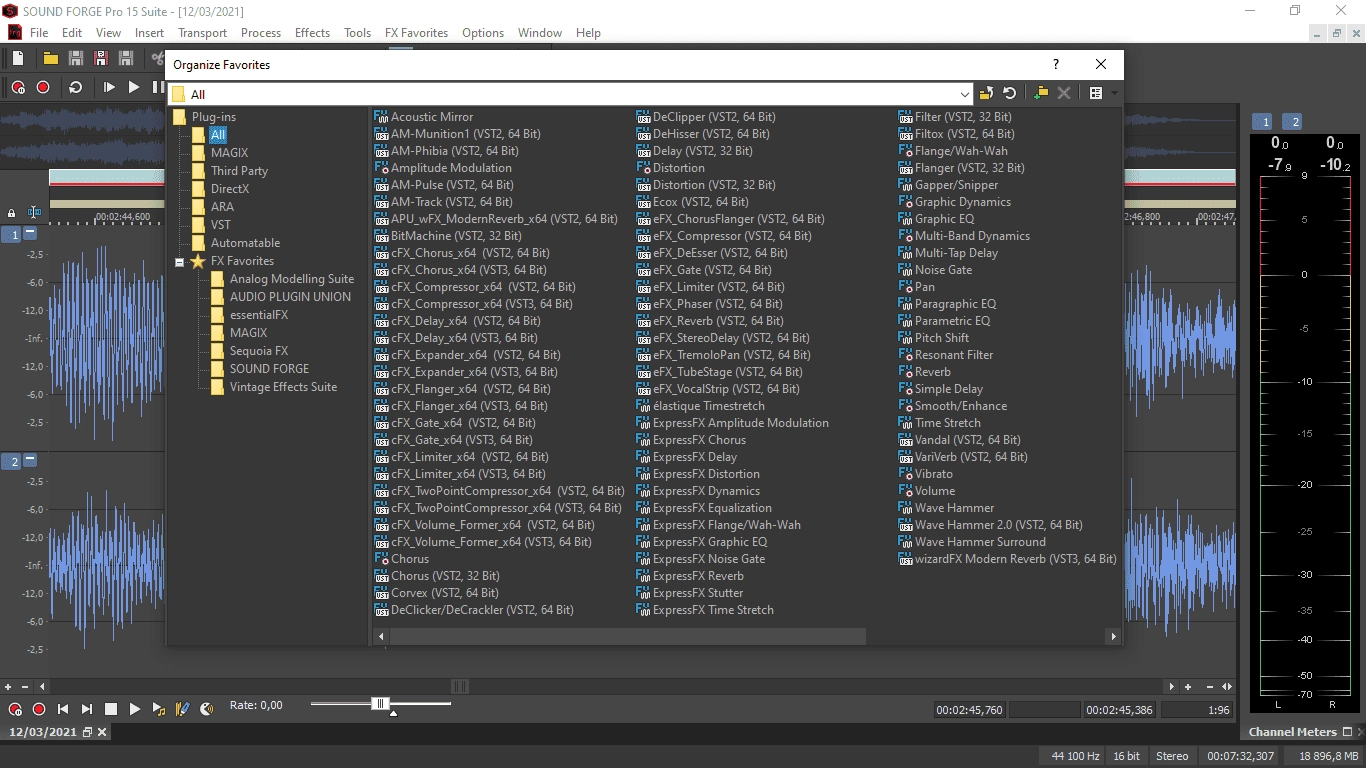Image resolution: width=1366 pixels, height=768 pixels.
Task: Click the Open folder icon in main toolbar
Action: point(50,59)
